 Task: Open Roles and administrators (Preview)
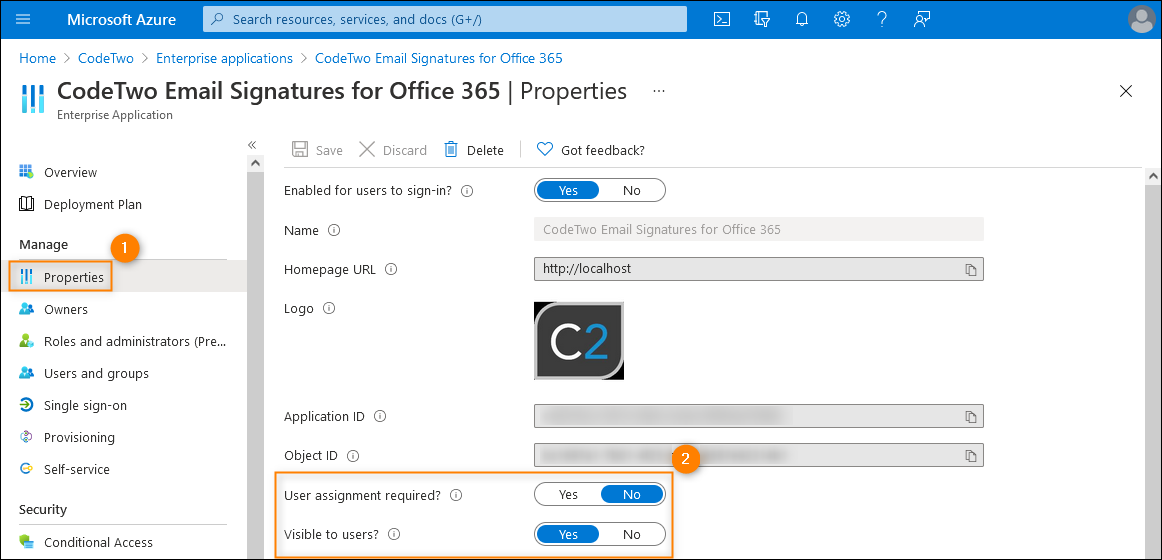click(x=123, y=341)
